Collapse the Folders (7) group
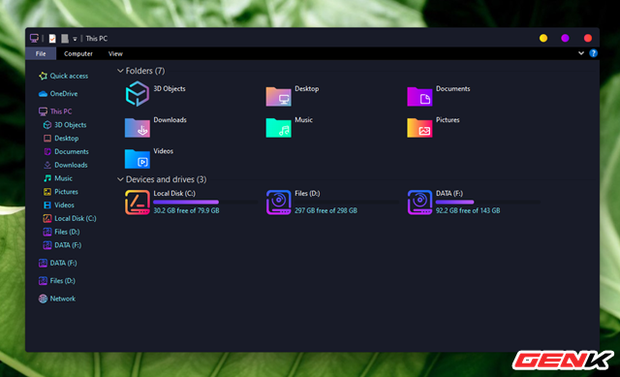 120,71
